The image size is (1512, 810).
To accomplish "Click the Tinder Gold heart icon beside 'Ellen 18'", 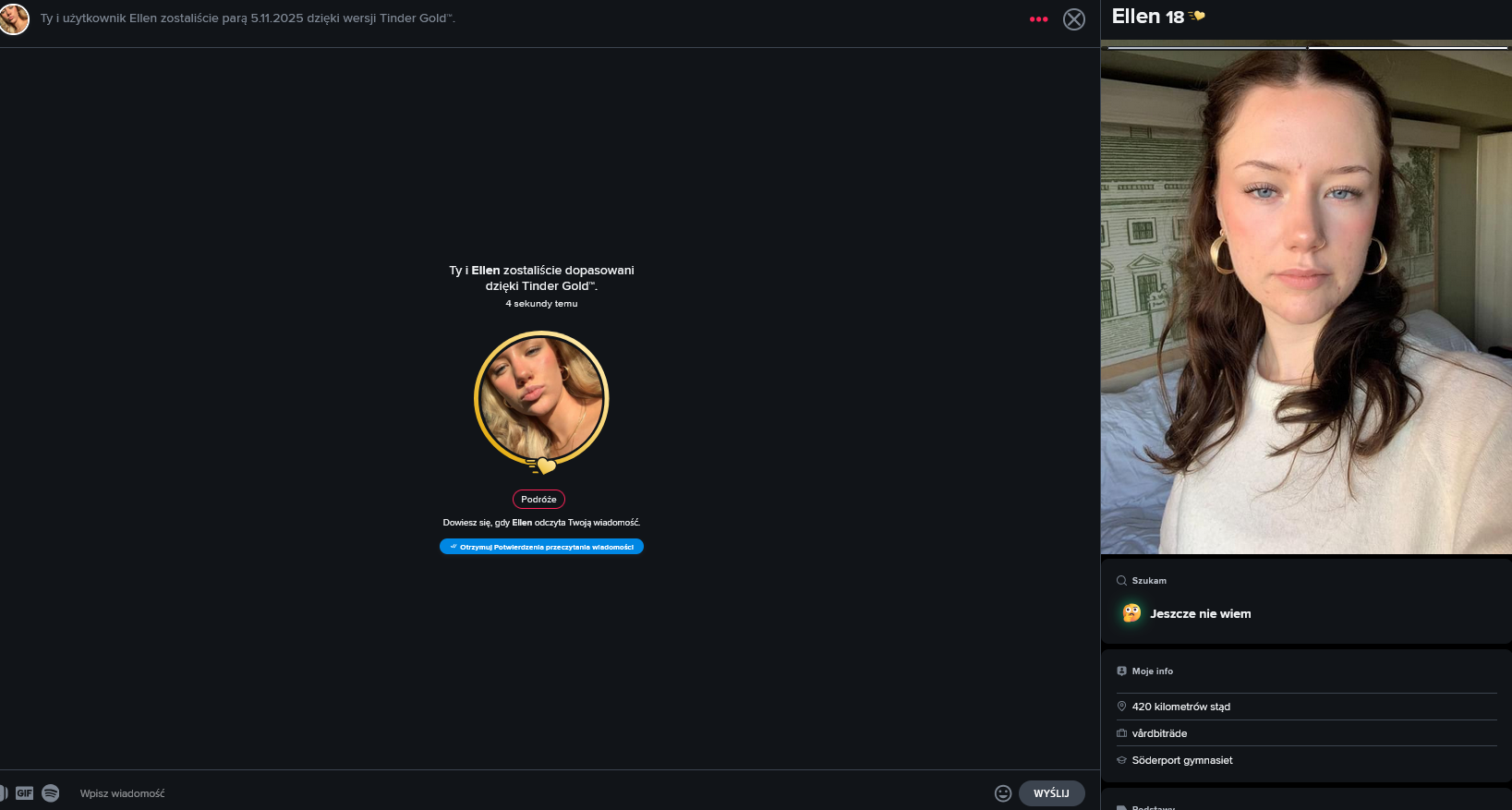I will [x=1197, y=16].
